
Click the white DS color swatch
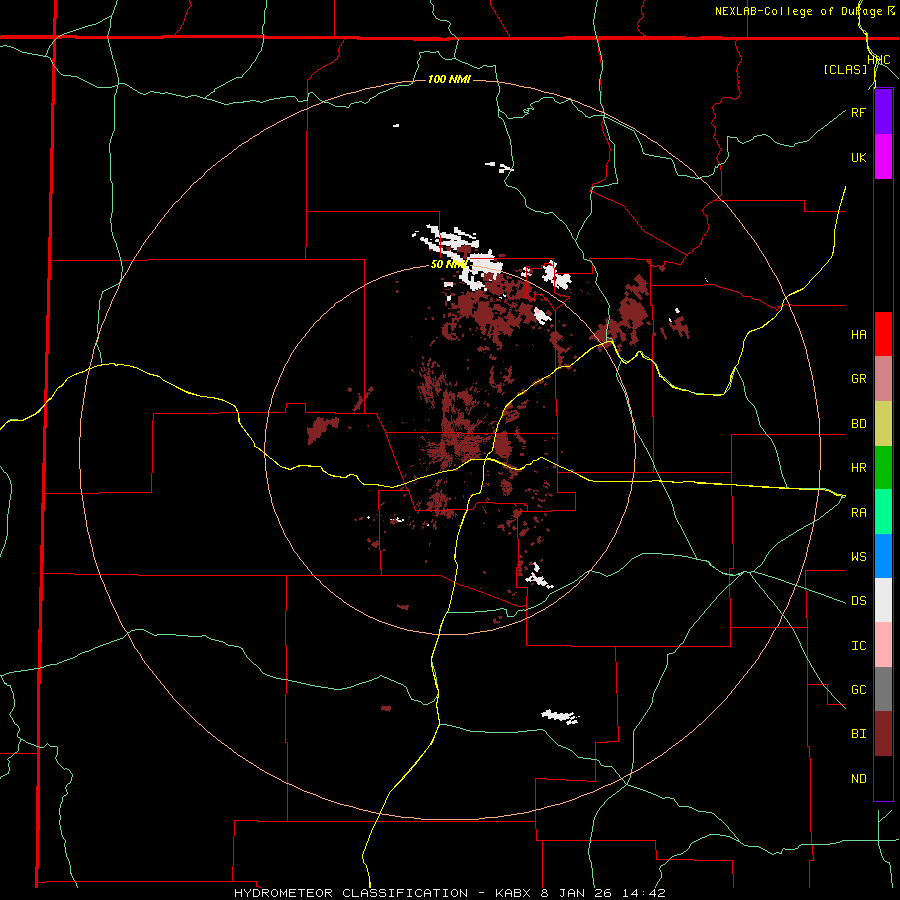883,600
